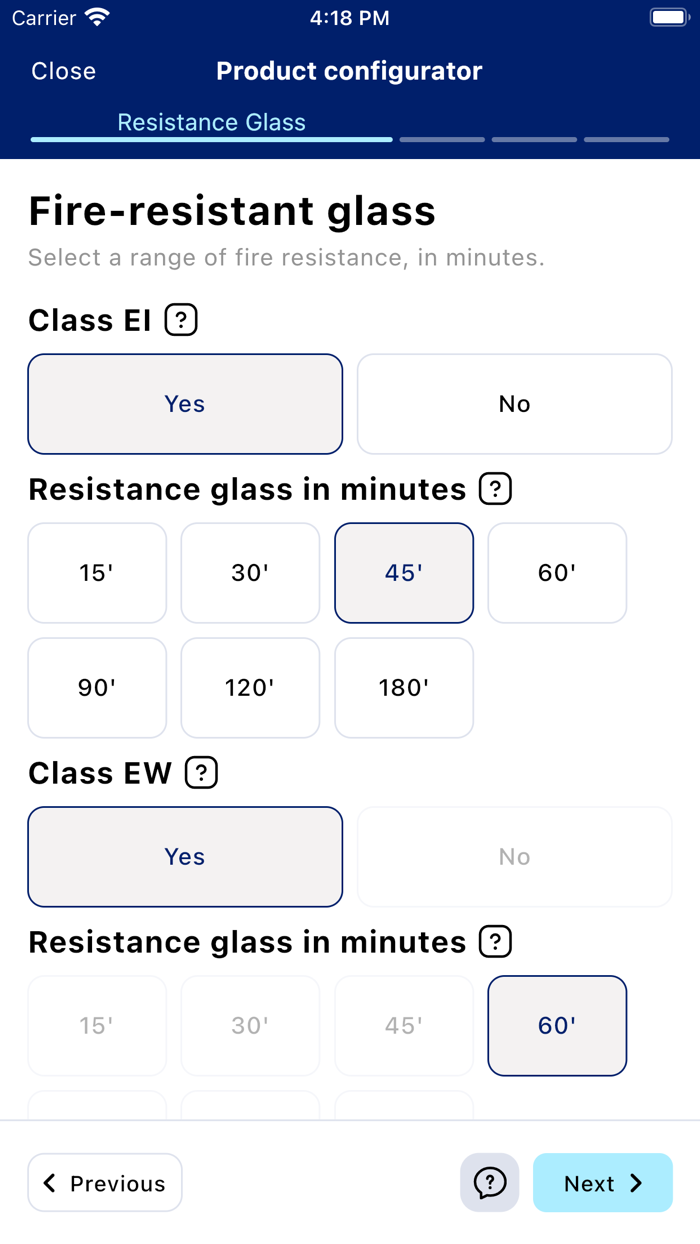The width and height of the screenshot is (700, 1244).
Task: Pick 60' resistance under Class EI
Action: pos(557,573)
